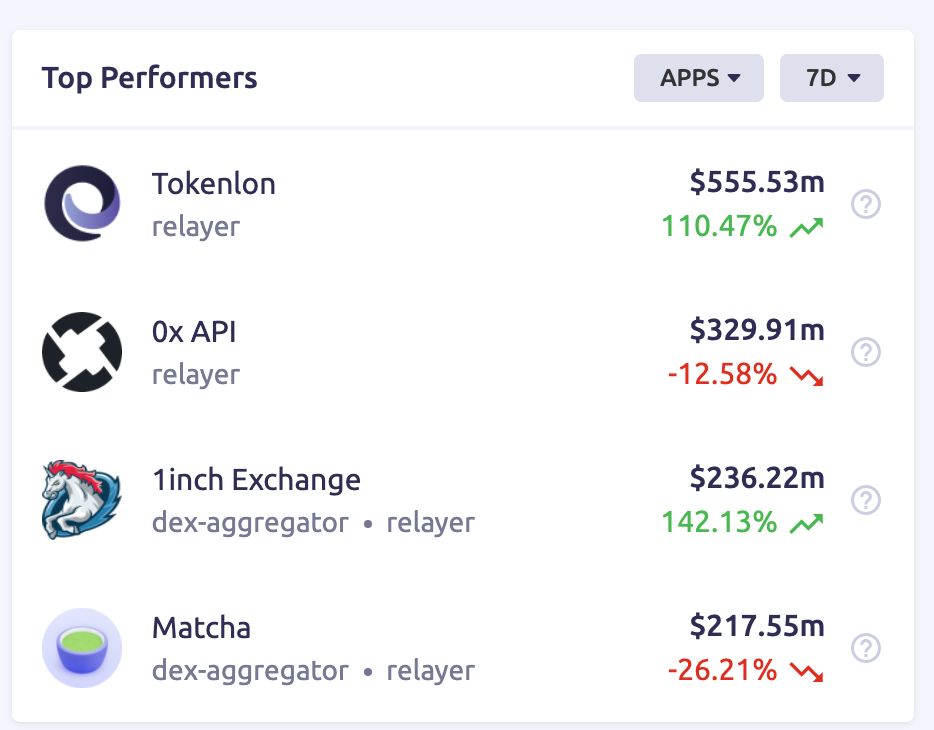Open help tooltip for Tokenlon volume

click(x=865, y=205)
